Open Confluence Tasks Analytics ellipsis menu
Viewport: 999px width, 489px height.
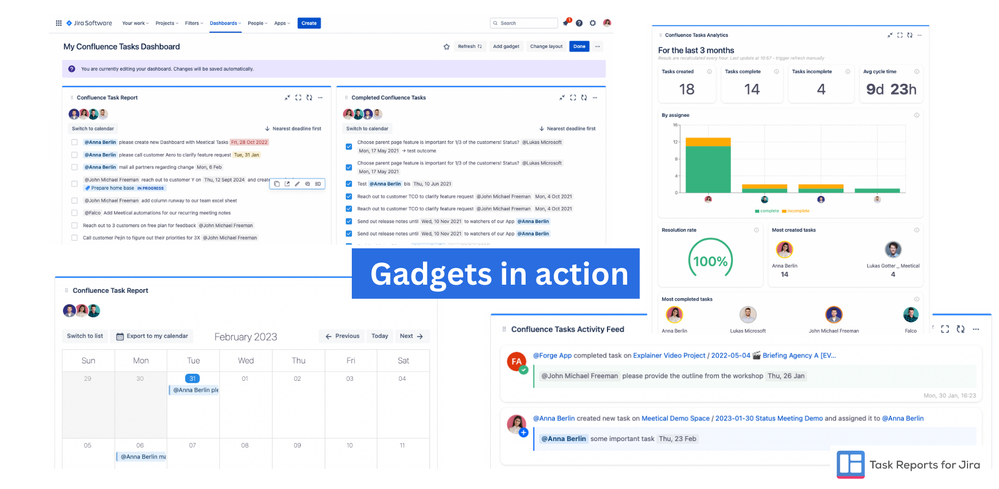(x=921, y=36)
